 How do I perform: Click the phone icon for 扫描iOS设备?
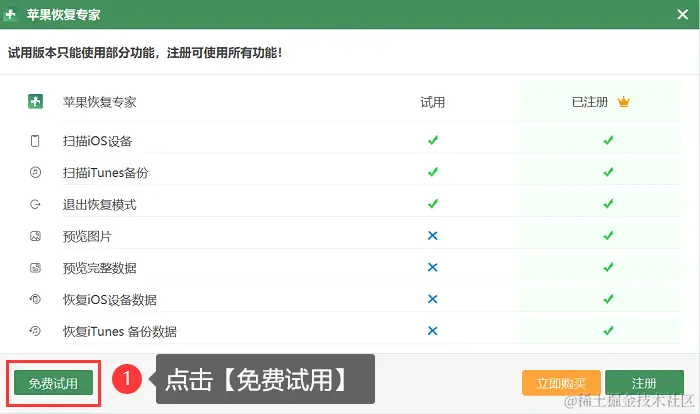click(35, 141)
